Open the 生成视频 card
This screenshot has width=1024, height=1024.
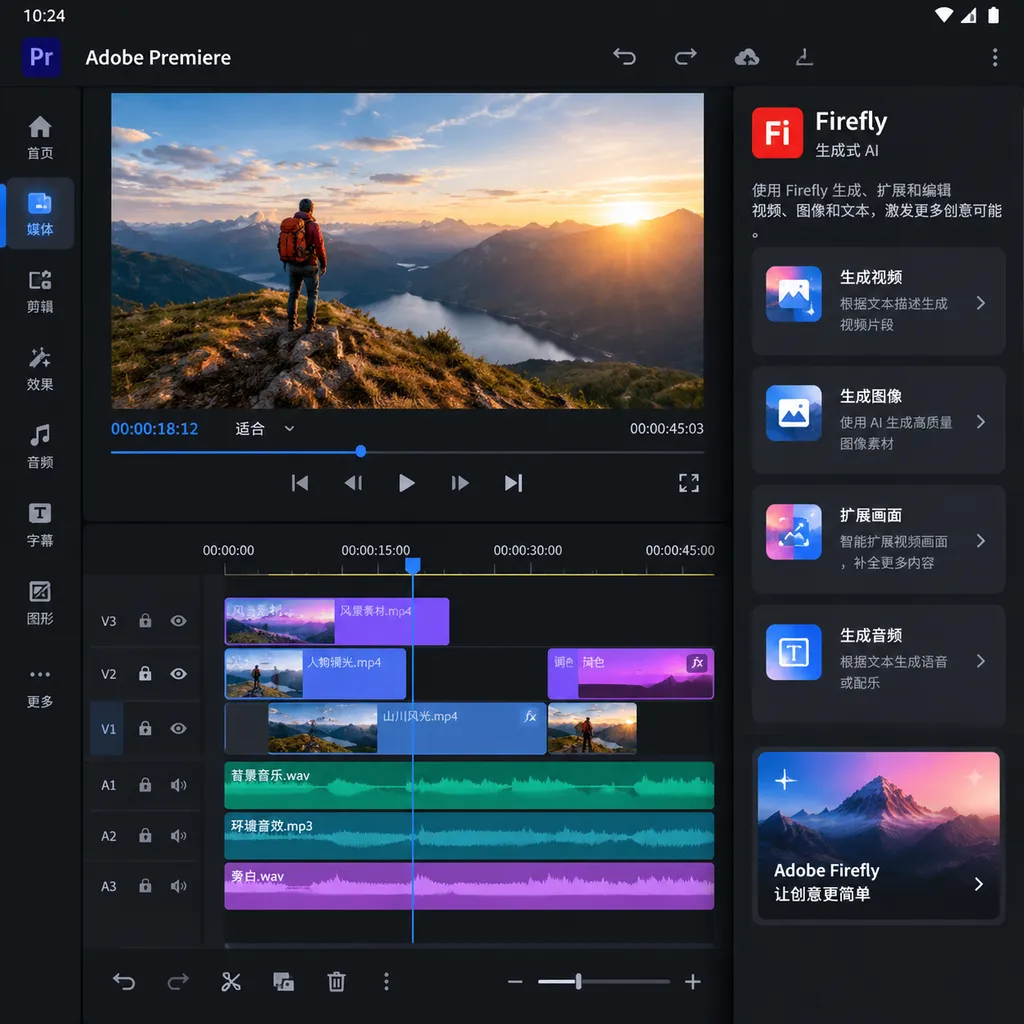(878, 301)
